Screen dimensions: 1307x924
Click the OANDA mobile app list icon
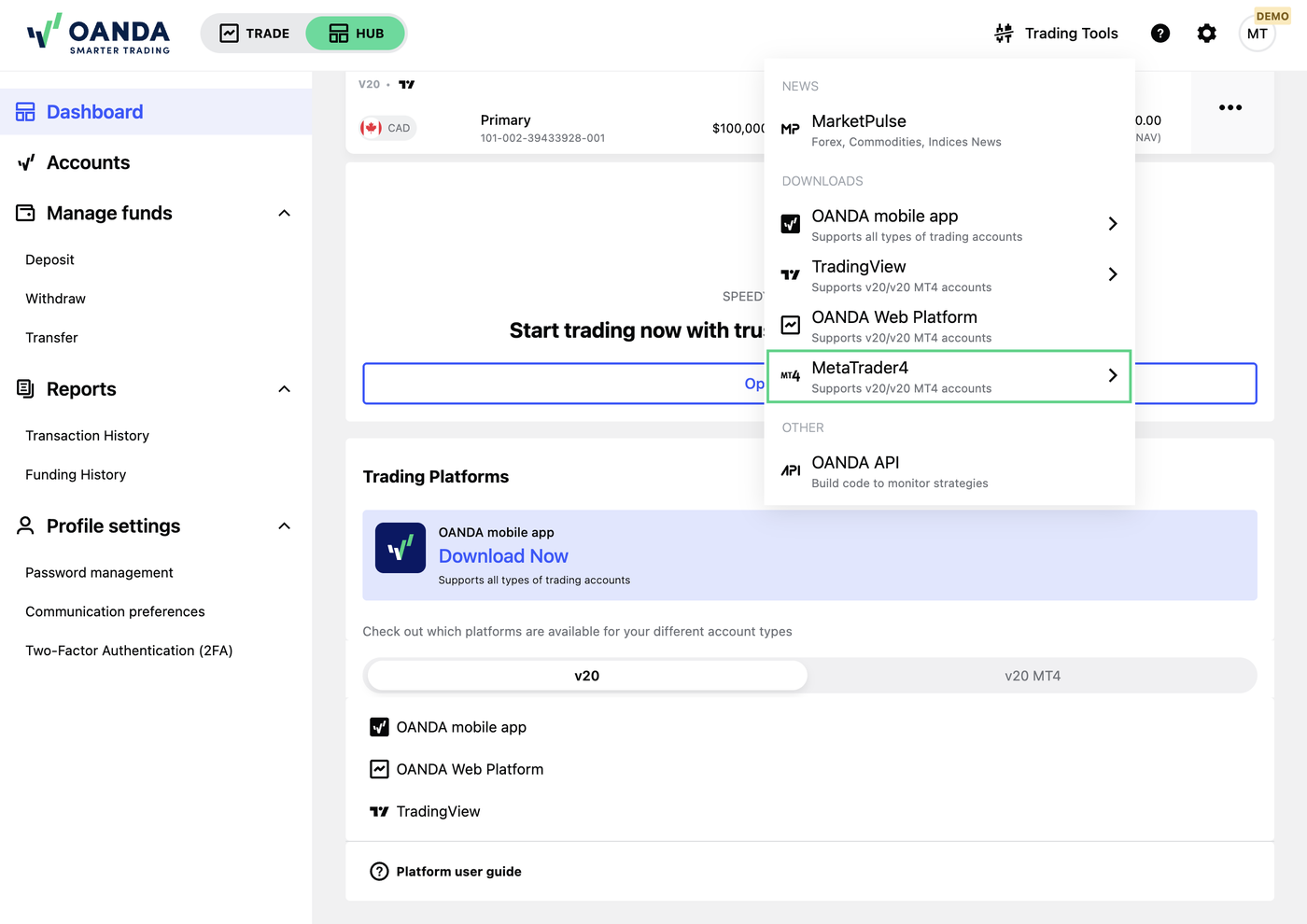pyautogui.click(x=379, y=727)
